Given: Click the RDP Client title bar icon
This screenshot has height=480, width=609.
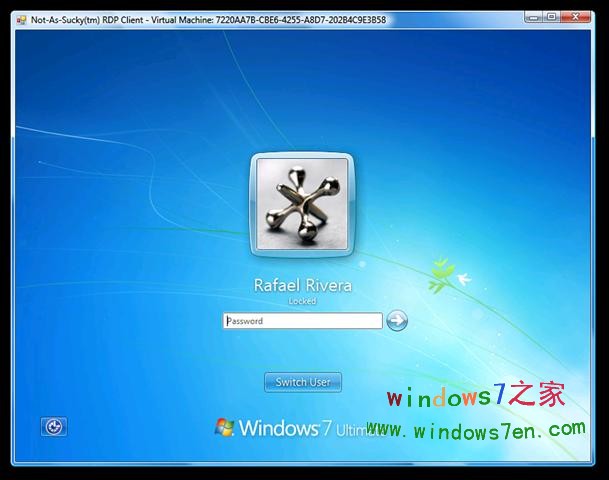Looking at the screenshot, I should point(21,19).
